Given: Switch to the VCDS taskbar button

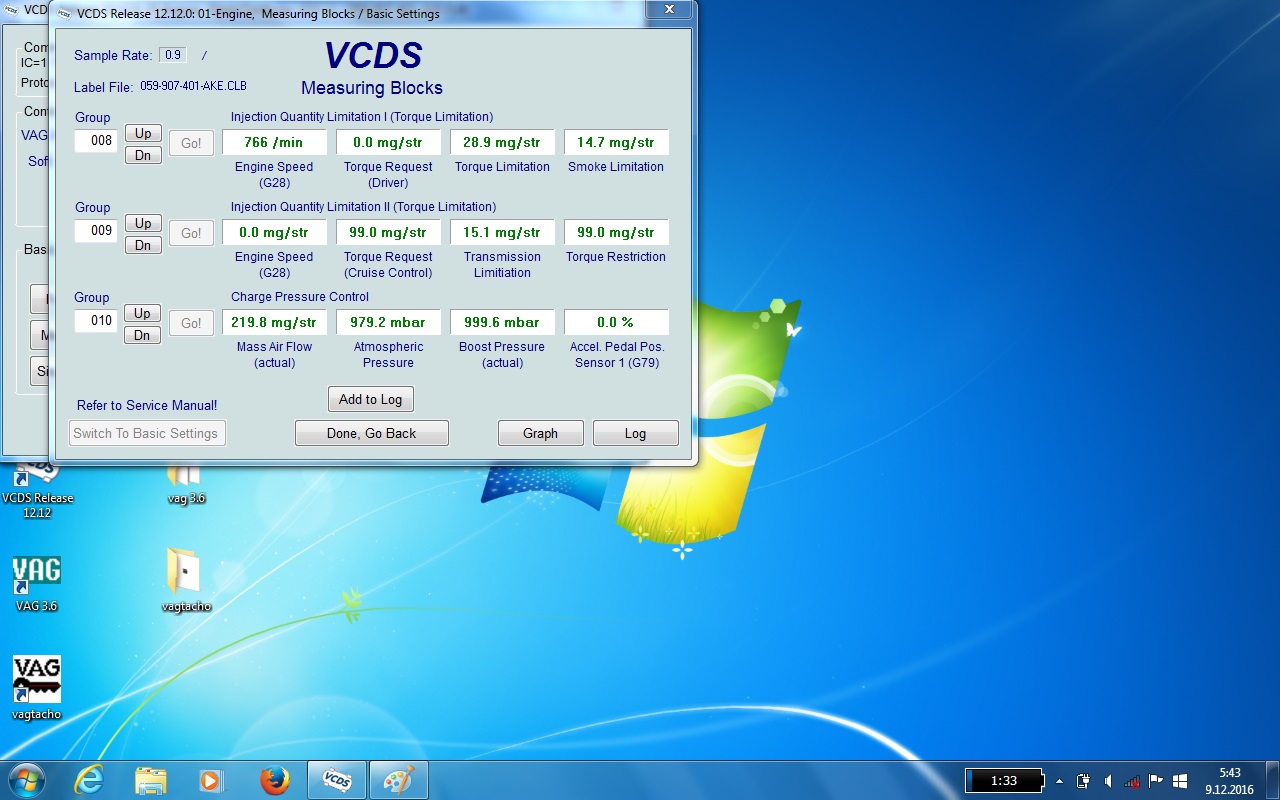Looking at the screenshot, I should [336, 780].
